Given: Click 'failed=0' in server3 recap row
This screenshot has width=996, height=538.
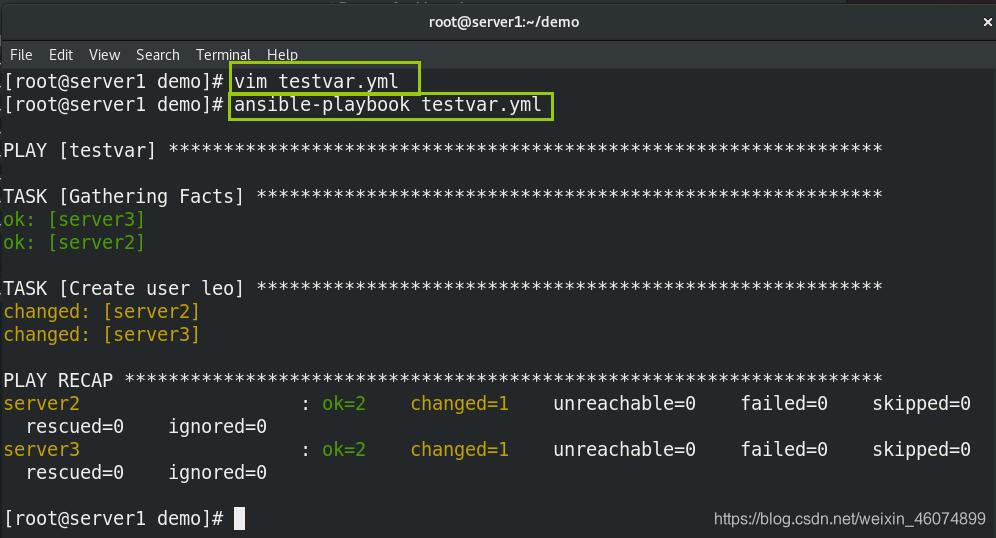Looking at the screenshot, I should (784, 449).
